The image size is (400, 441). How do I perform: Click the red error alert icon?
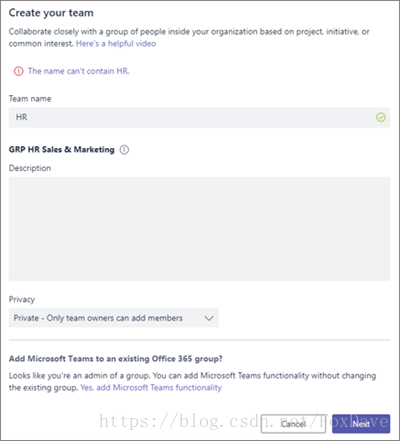[x=18, y=71]
